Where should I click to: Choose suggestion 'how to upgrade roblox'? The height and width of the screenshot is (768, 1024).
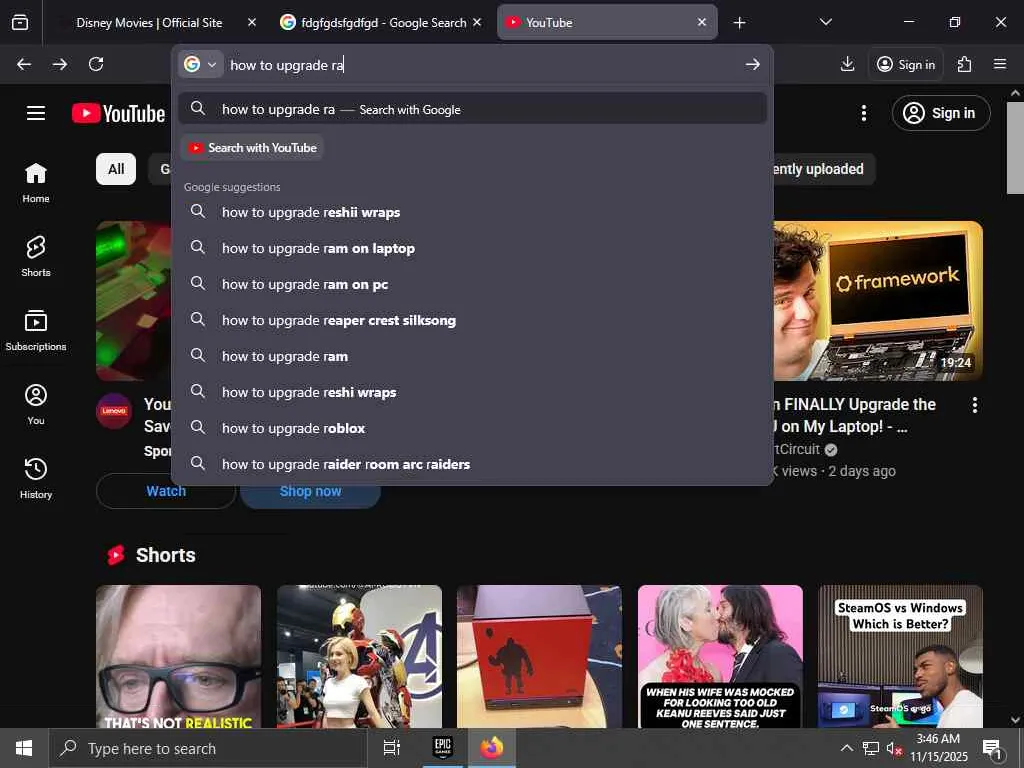(472, 428)
